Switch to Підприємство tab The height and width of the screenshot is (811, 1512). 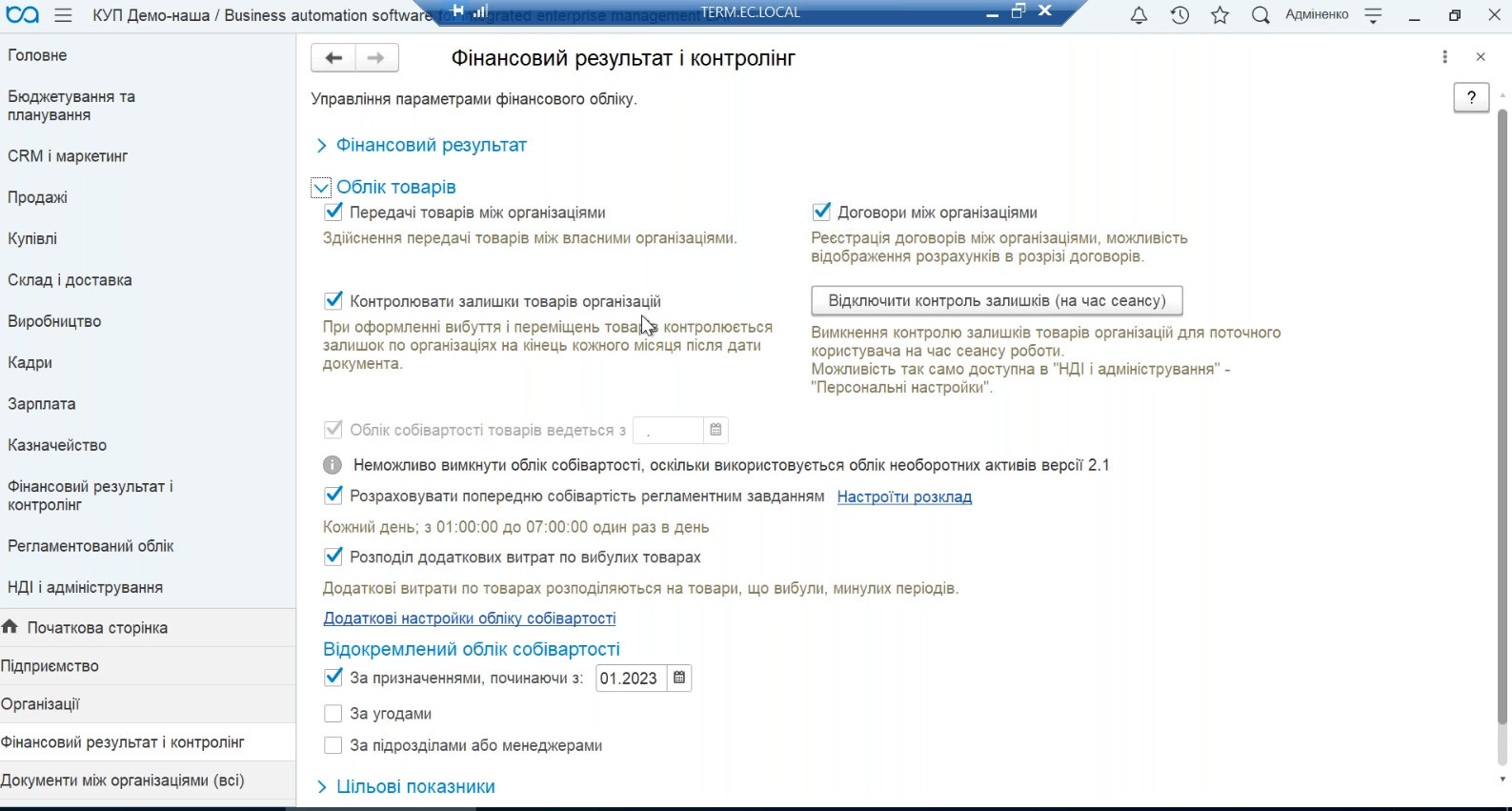[148, 666]
